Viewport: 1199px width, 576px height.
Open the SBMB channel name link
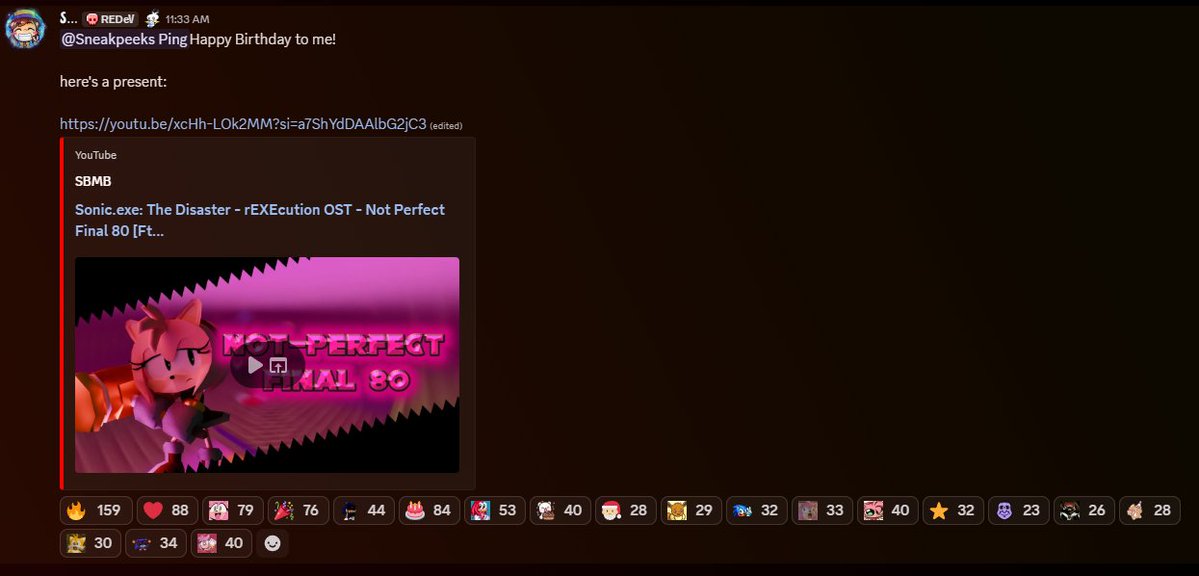coord(93,182)
